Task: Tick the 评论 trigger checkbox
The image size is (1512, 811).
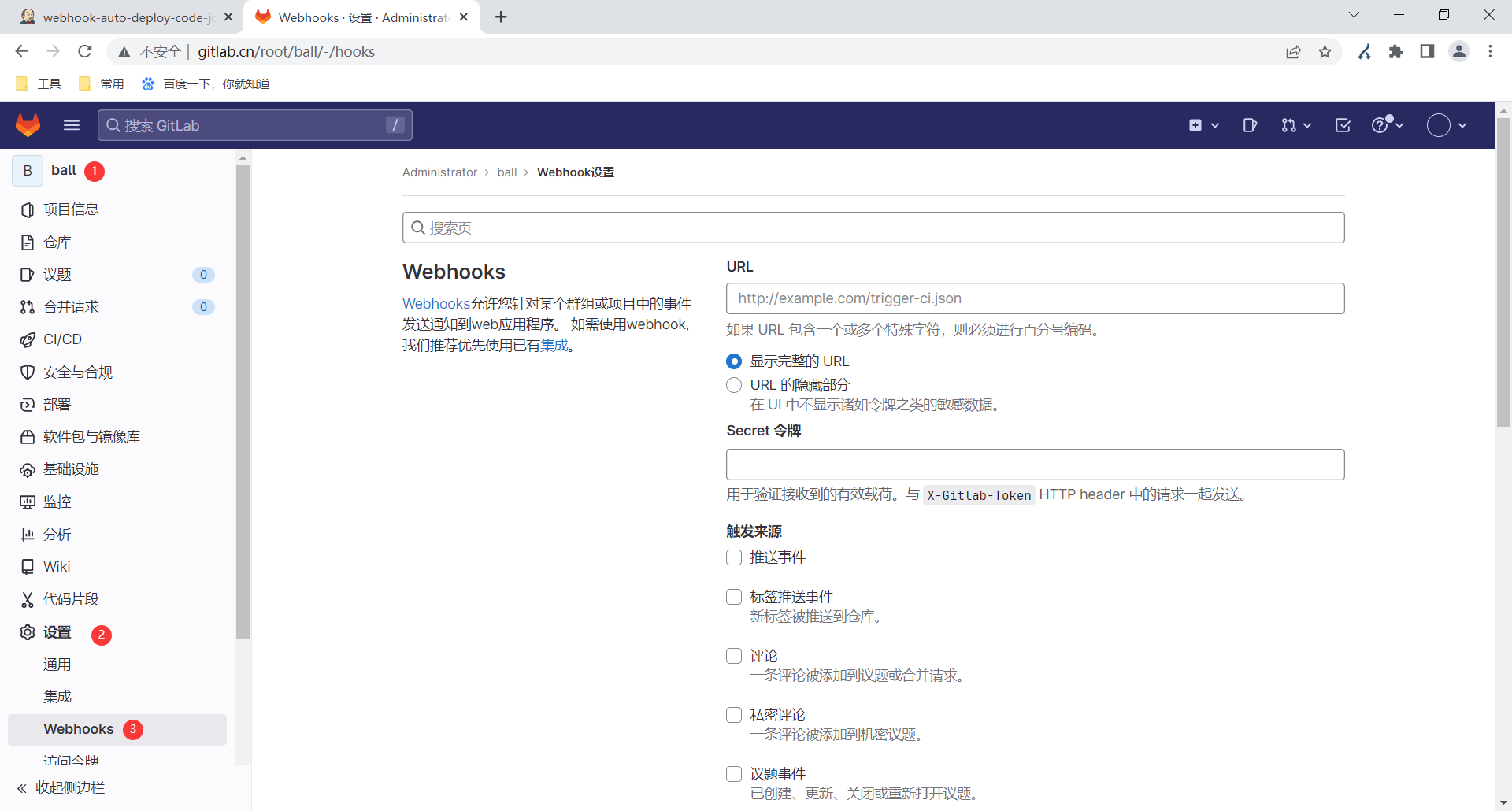Action: (x=734, y=656)
